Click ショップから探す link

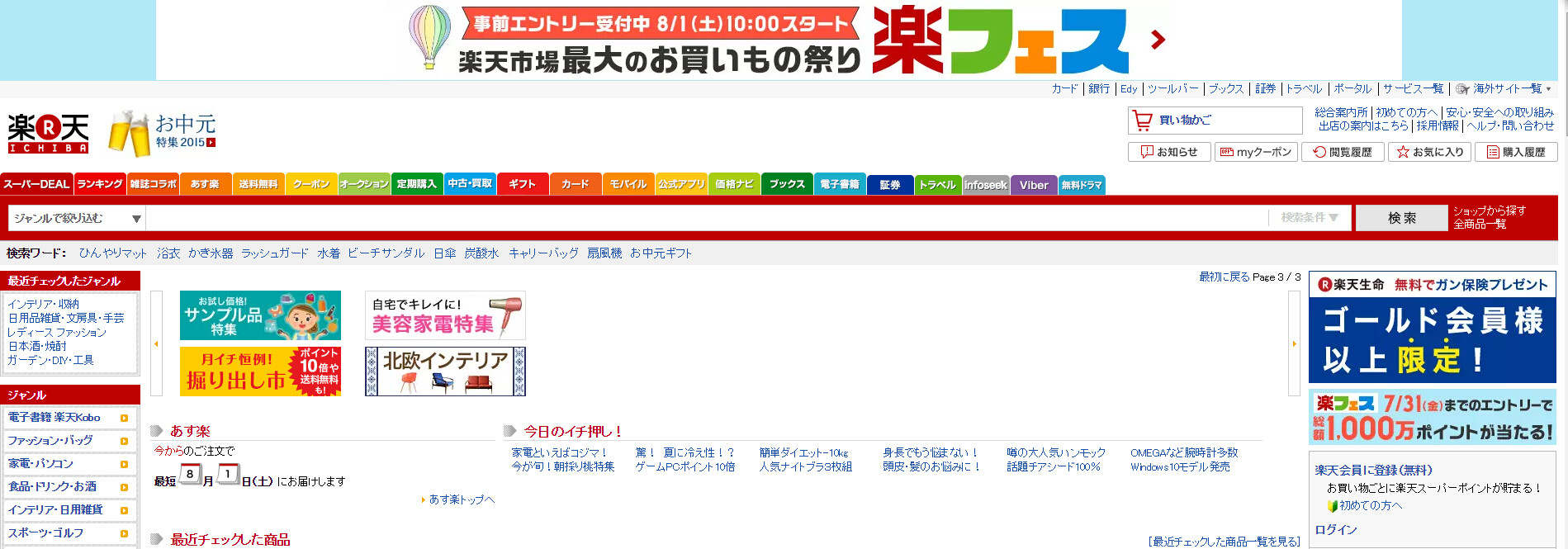click(1490, 211)
